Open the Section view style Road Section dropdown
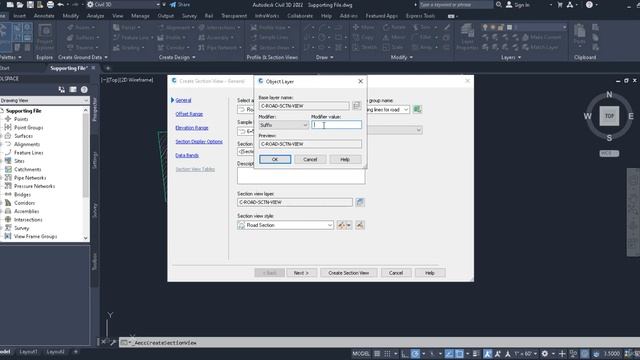The width and height of the screenshot is (640, 360). pos(285,225)
